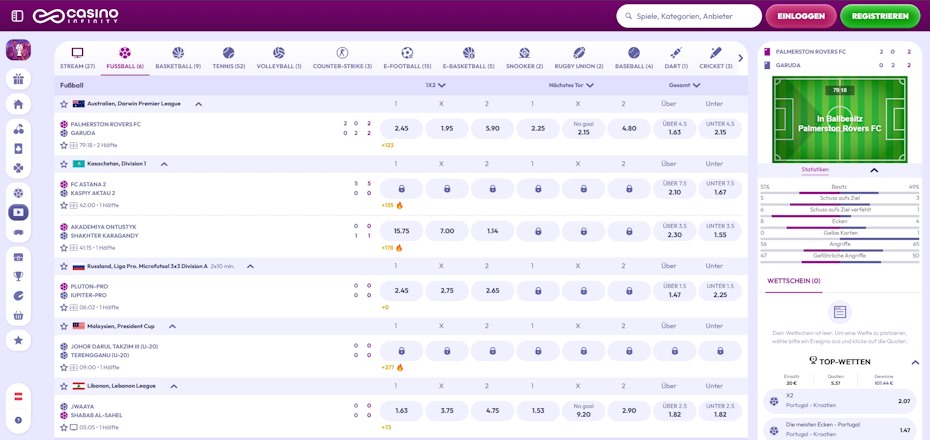This screenshot has height=440, width=930.
Task: Favorite the FC Astana 2 match
Action: pos(64,205)
